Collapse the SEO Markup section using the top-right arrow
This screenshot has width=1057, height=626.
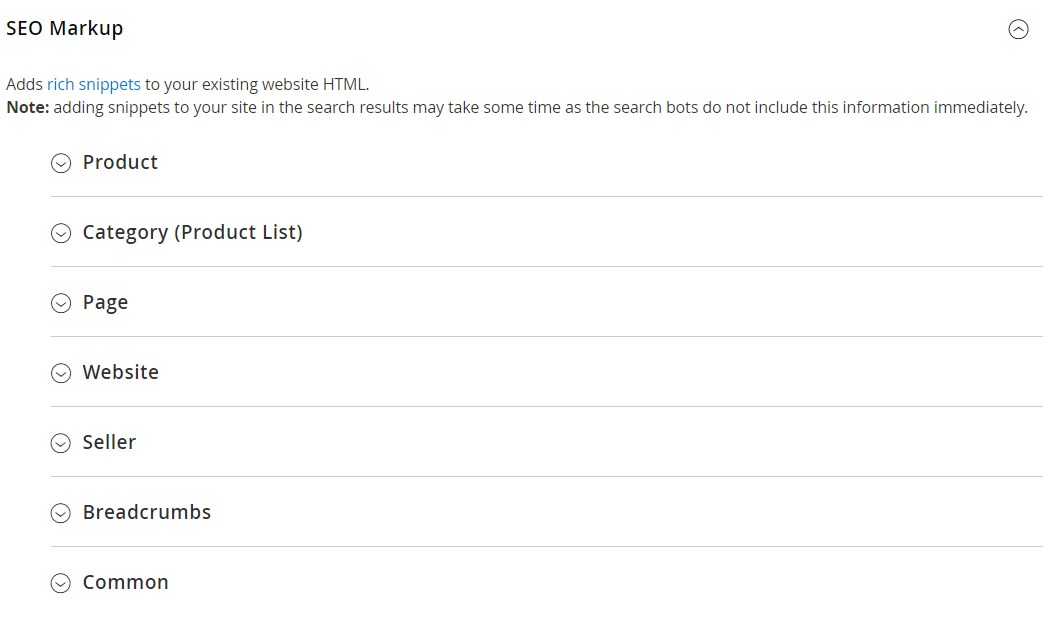1018,30
